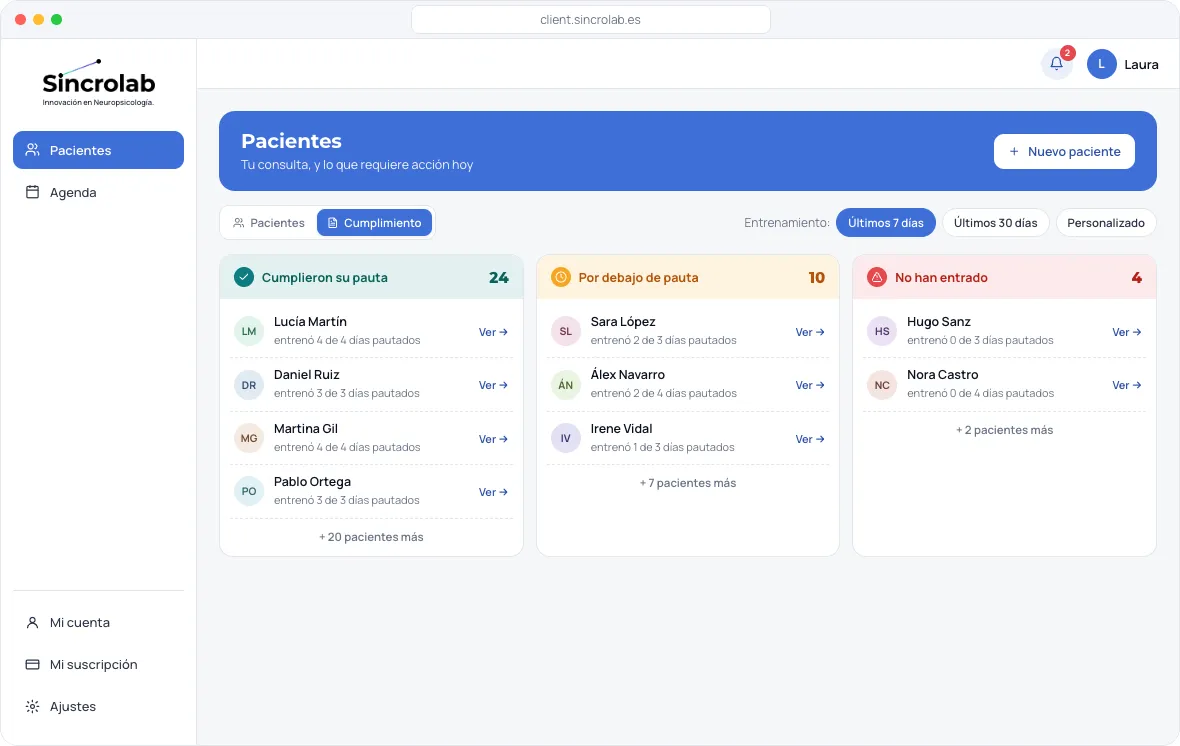This screenshot has width=1180, height=746.
Task: Open Mi suscripción page
Action: pyautogui.click(x=99, y=665)
